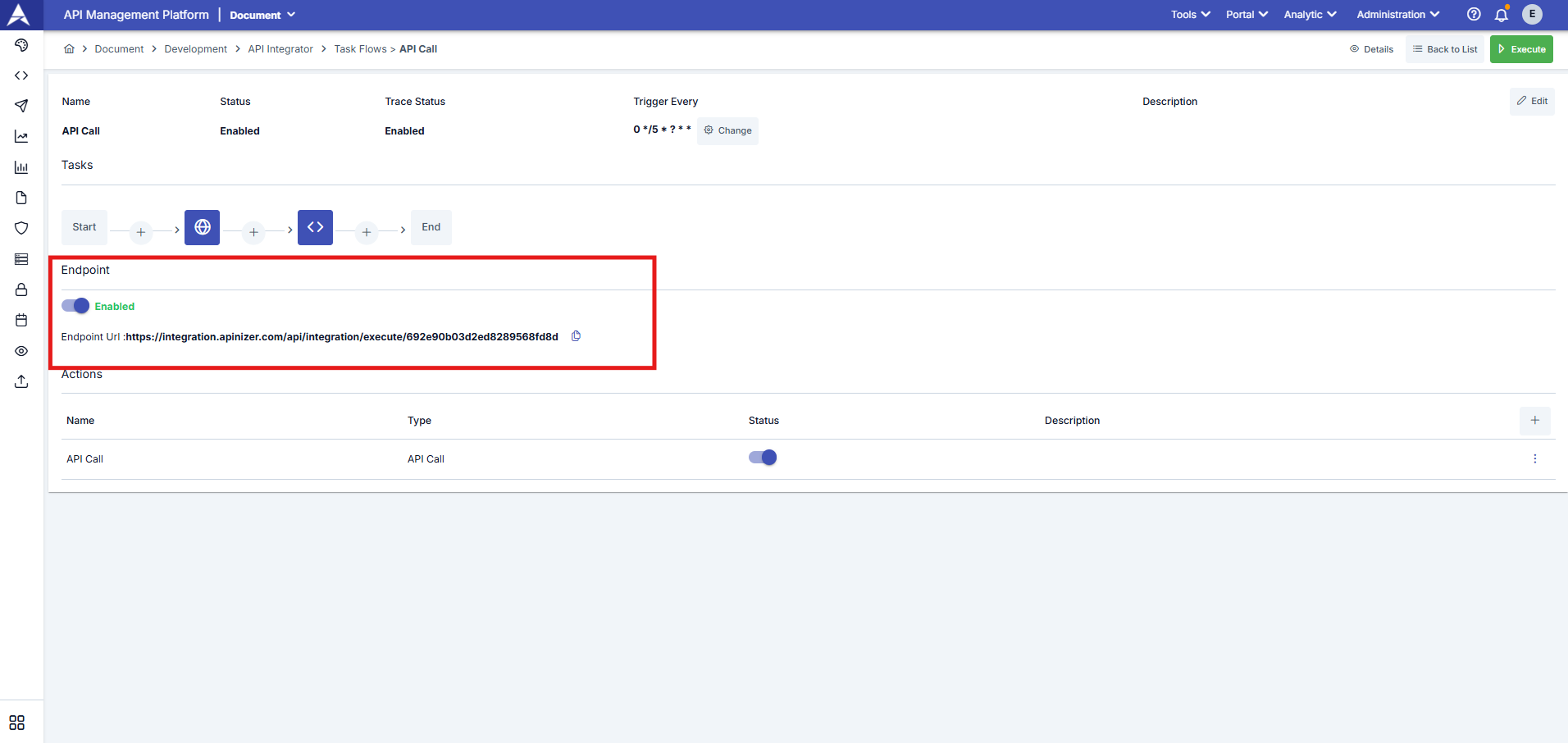Viewport: 1568px width, 743px height.
Task: Click Back to List button
Action: (x=1445, y=49)
